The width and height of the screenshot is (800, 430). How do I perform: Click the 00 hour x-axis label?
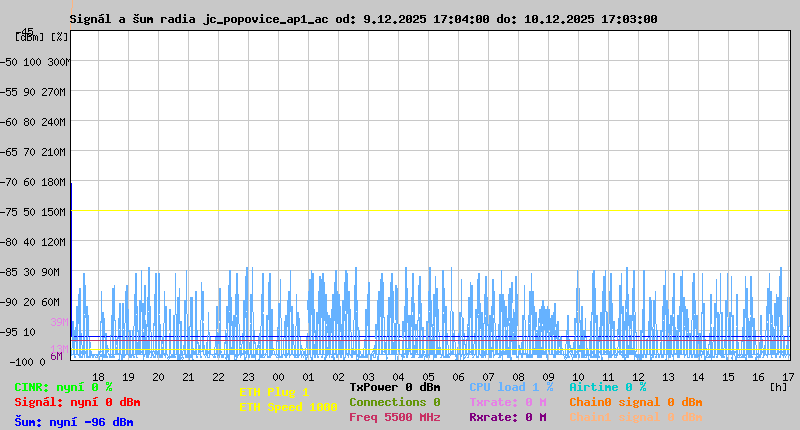pyautogui.click(x=278, y=376)
